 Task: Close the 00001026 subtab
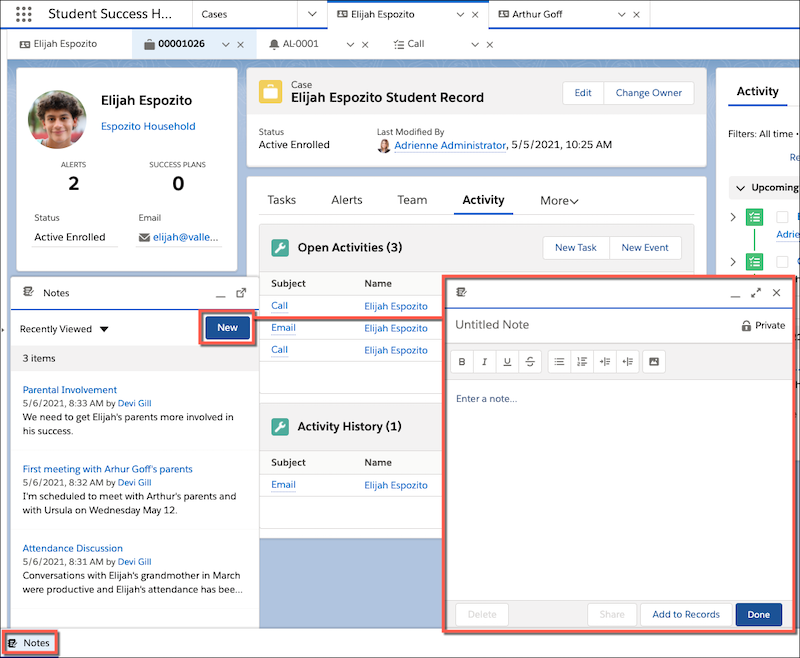tap(240, 45)
